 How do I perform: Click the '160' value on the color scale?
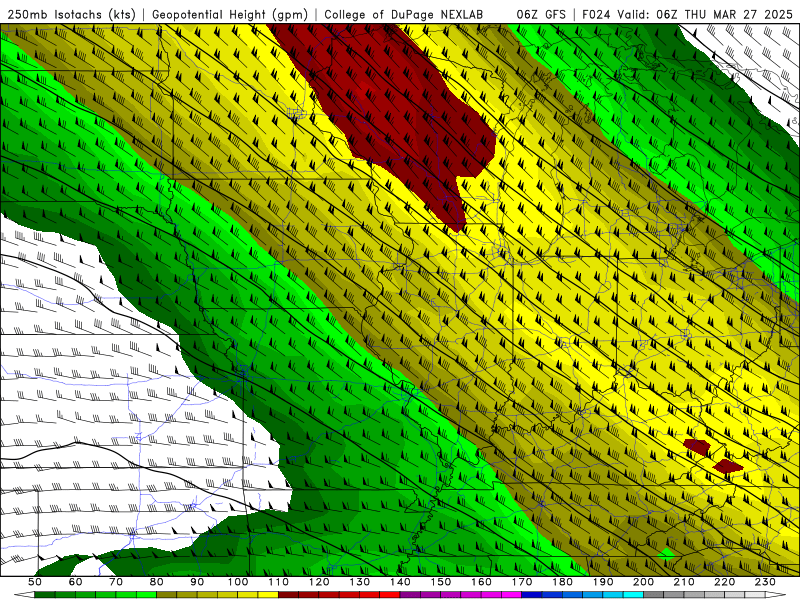(481, 582)
